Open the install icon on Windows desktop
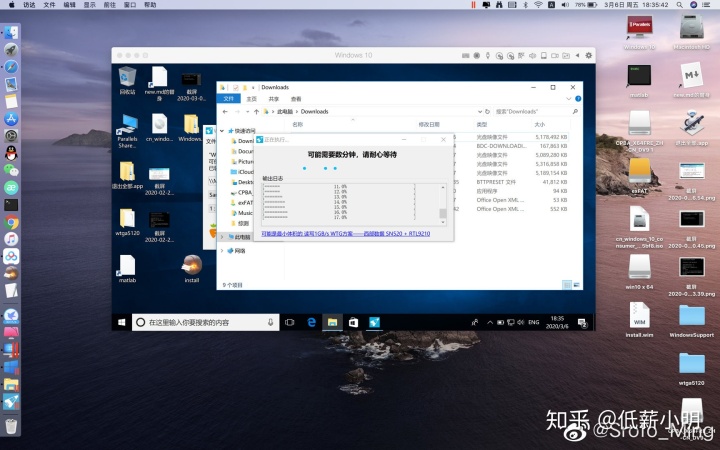The width and height of the screenshot is (720, 450). coord(192,269)
